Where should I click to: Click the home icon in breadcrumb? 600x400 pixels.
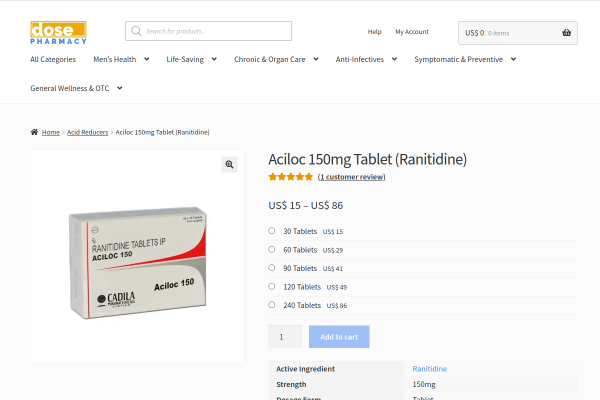pyautogui.click(x=35, y=132)
